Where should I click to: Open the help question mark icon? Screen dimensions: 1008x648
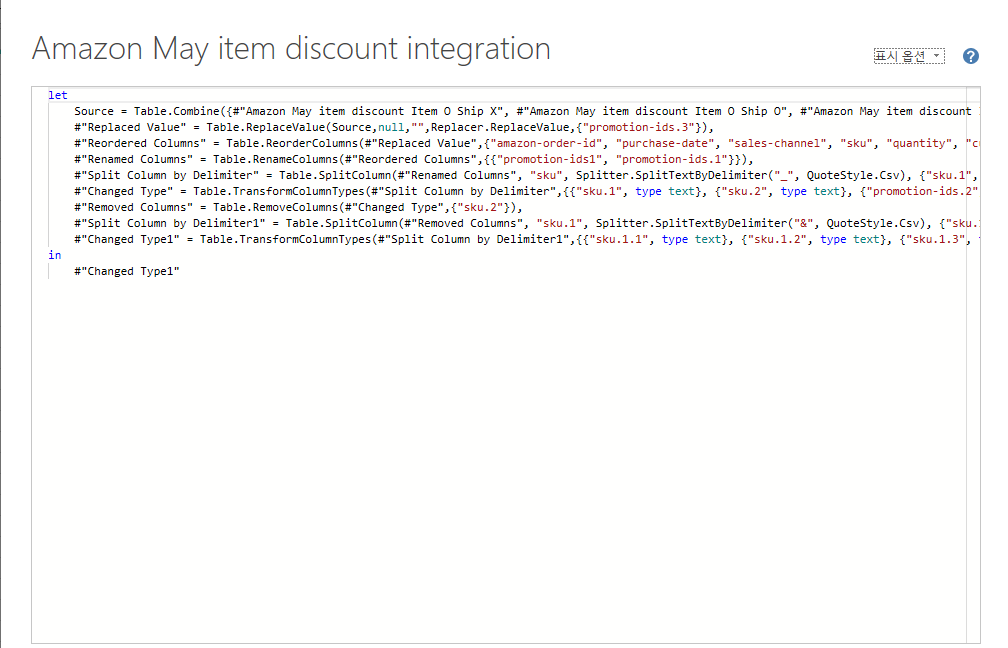coord(971,56)
